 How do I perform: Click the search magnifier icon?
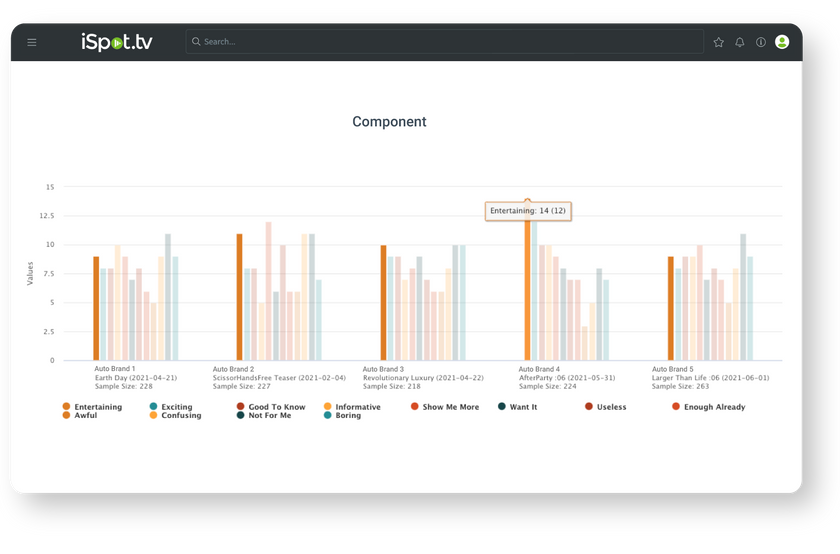click(196, 42)
